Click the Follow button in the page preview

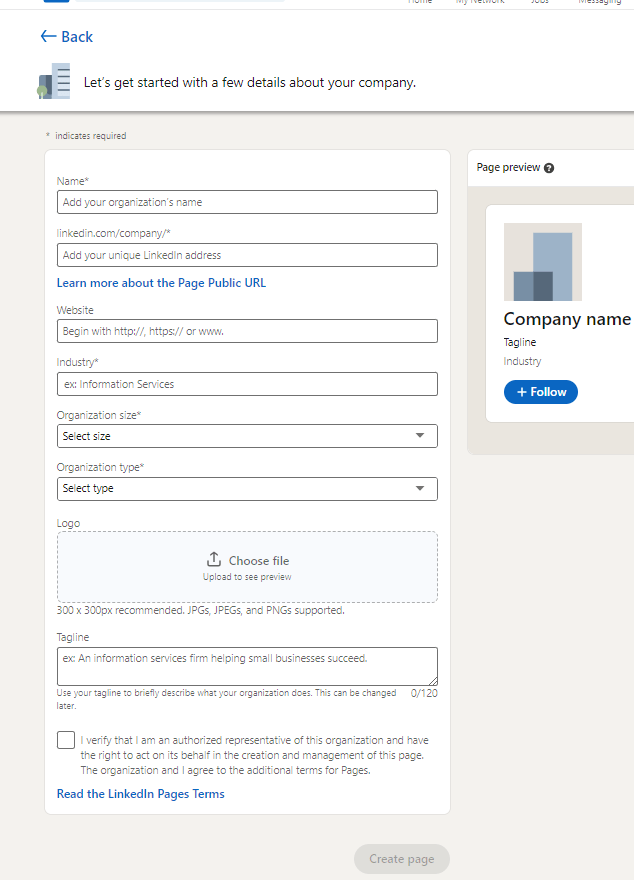(540, 392)
